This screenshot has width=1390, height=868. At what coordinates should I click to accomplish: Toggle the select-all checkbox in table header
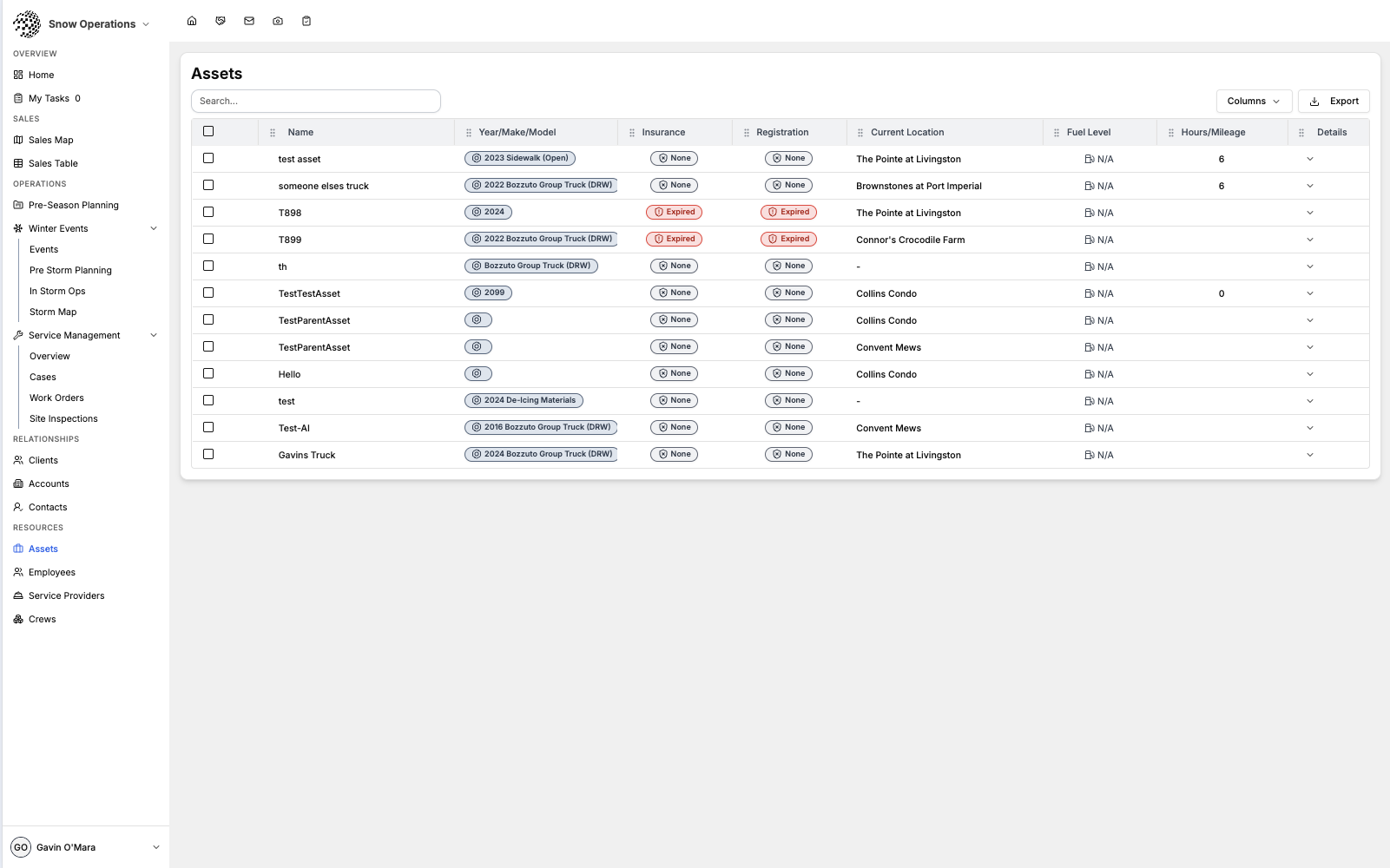[208, 131]
